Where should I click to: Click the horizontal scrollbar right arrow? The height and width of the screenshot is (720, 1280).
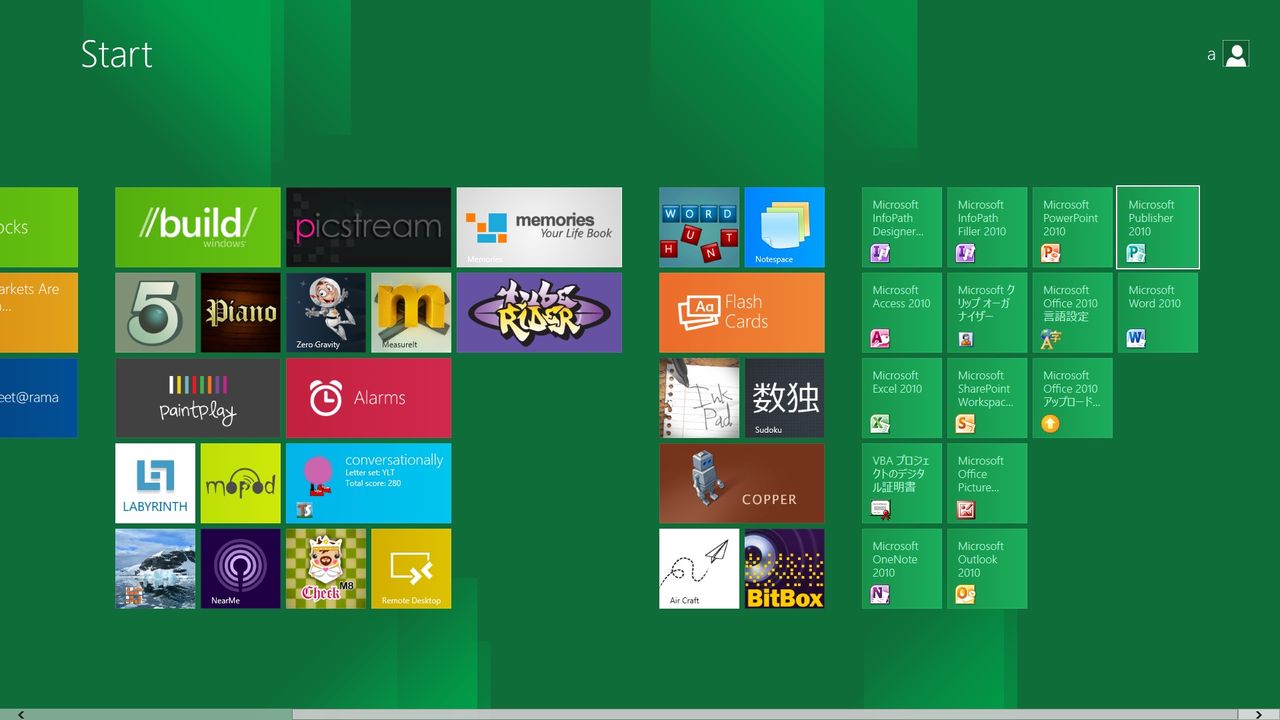pyautogui.click(x=1259, y=714)
